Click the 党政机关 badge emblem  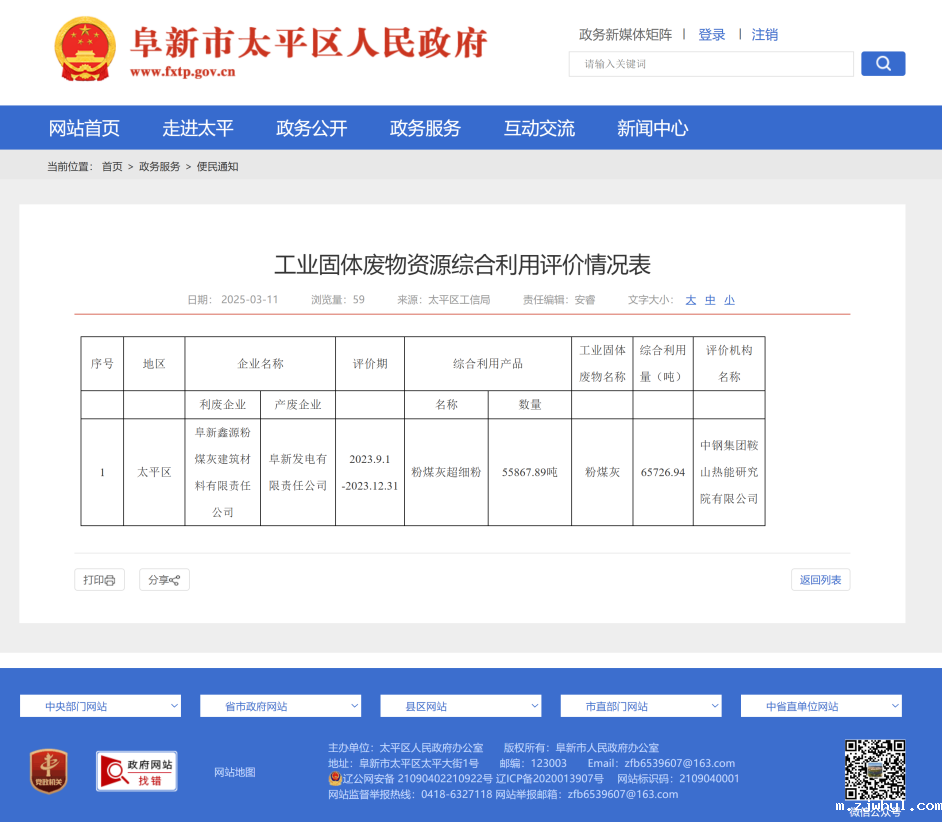tap(48, 771)
